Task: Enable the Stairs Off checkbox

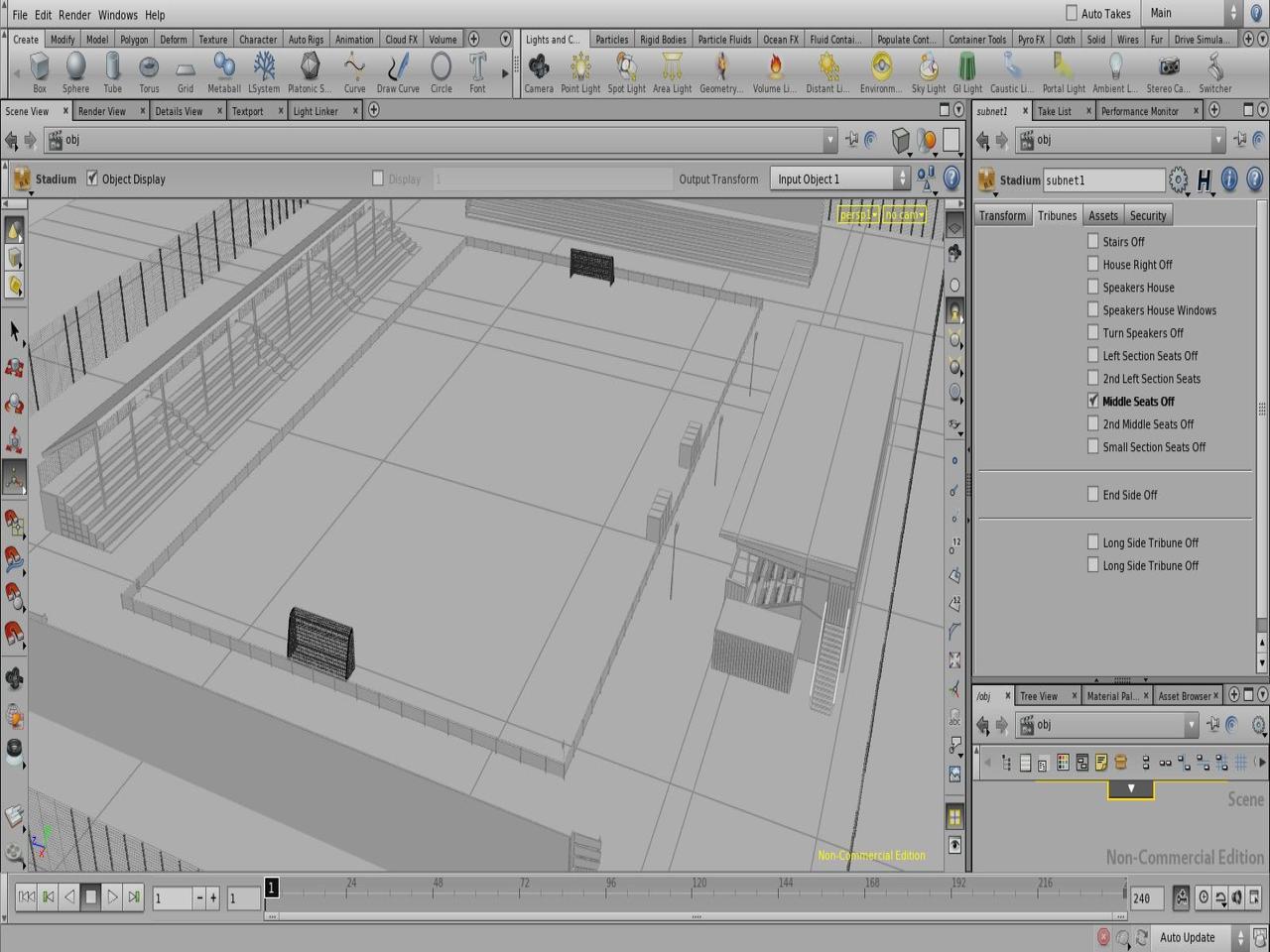Action: click(x=1092, y=241)
